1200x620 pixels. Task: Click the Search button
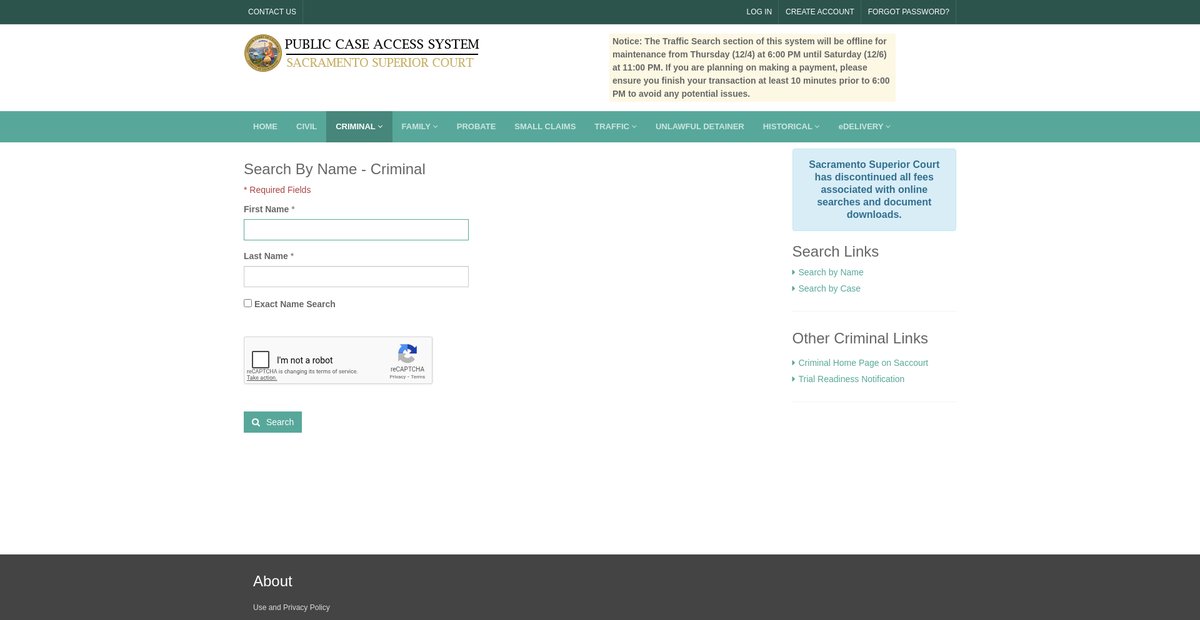(x=273, y=422)
